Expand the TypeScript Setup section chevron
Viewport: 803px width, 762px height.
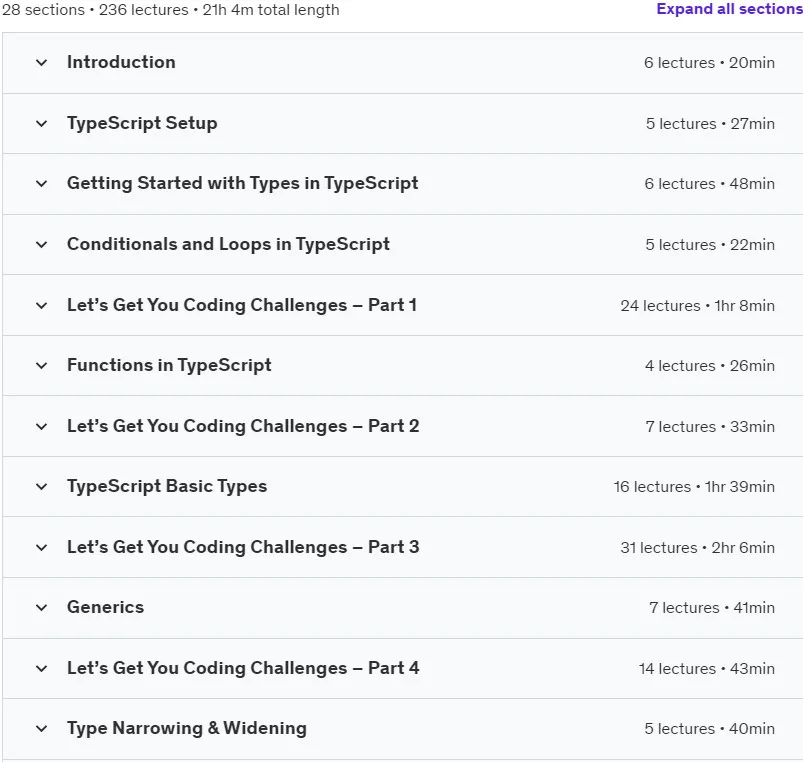pos(41,123)
